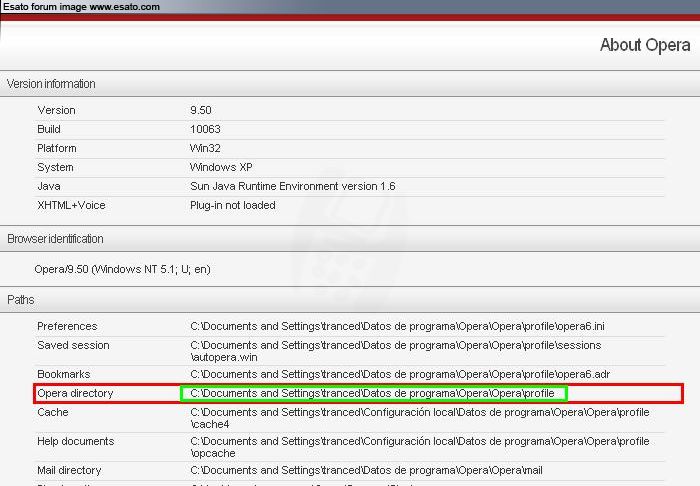The image size is (700, 486).
Task: Select build number 10063
Action: pyautogui.click(x=205, y=129)
